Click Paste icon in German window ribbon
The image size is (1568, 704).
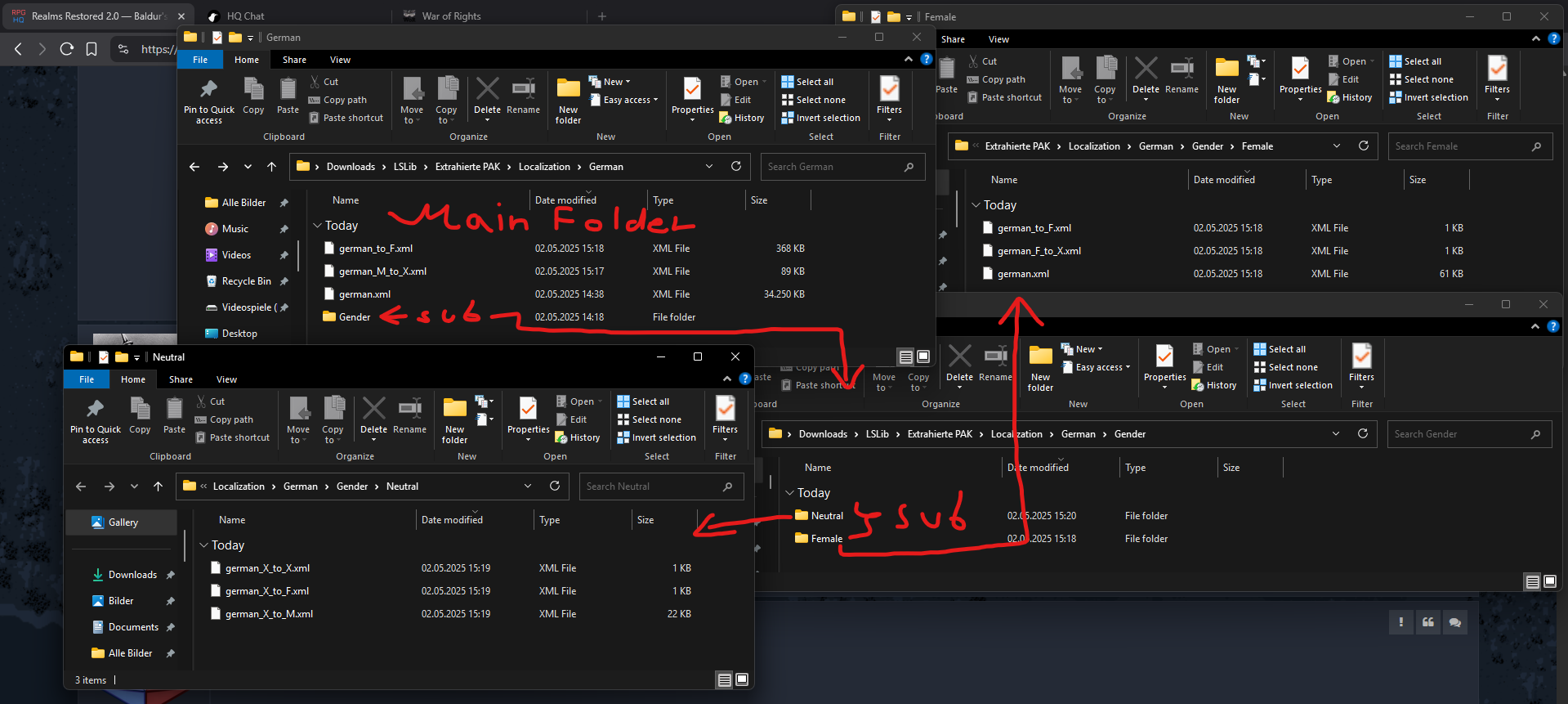pyautogui.click(x=288, y=95)
